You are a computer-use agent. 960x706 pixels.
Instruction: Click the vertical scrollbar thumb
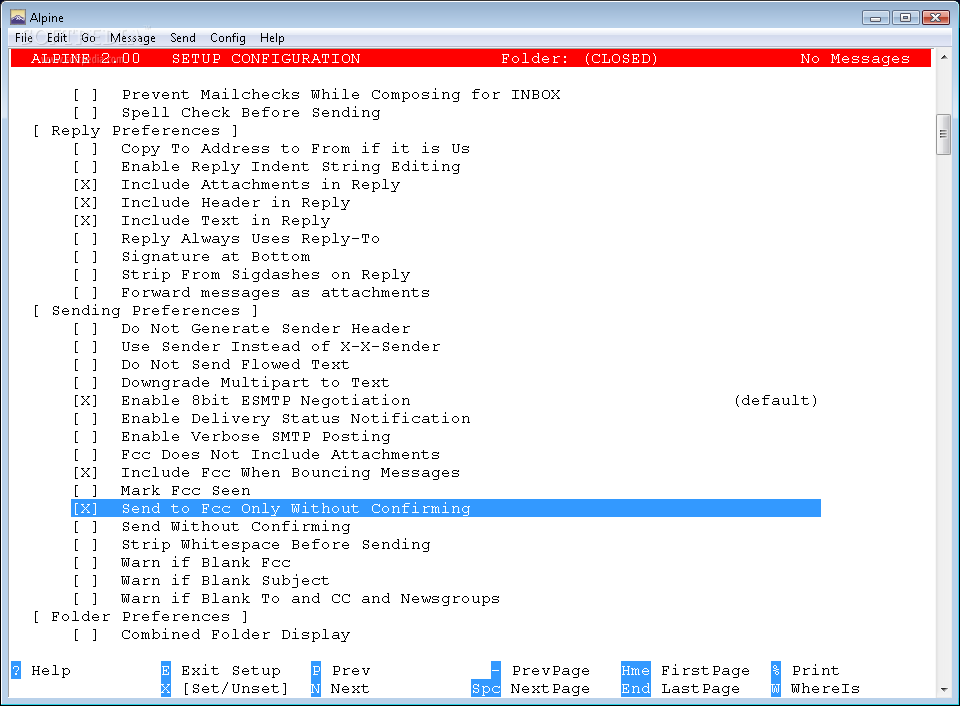pyautogui.click(x=943, y=134)
